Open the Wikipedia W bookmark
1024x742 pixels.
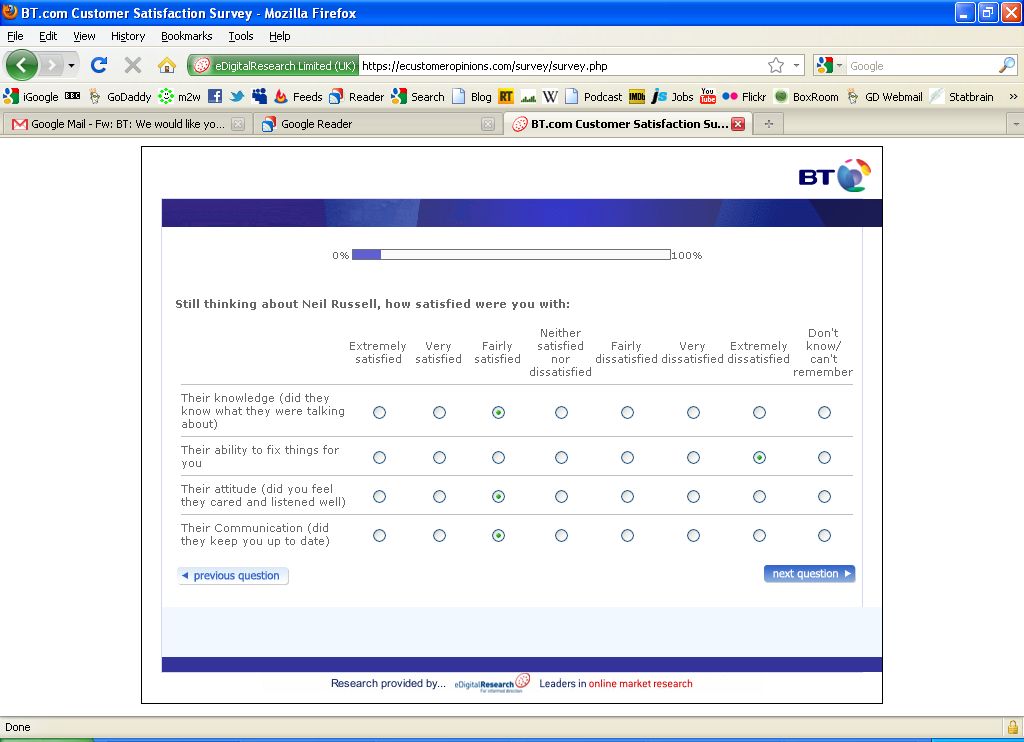550,97
